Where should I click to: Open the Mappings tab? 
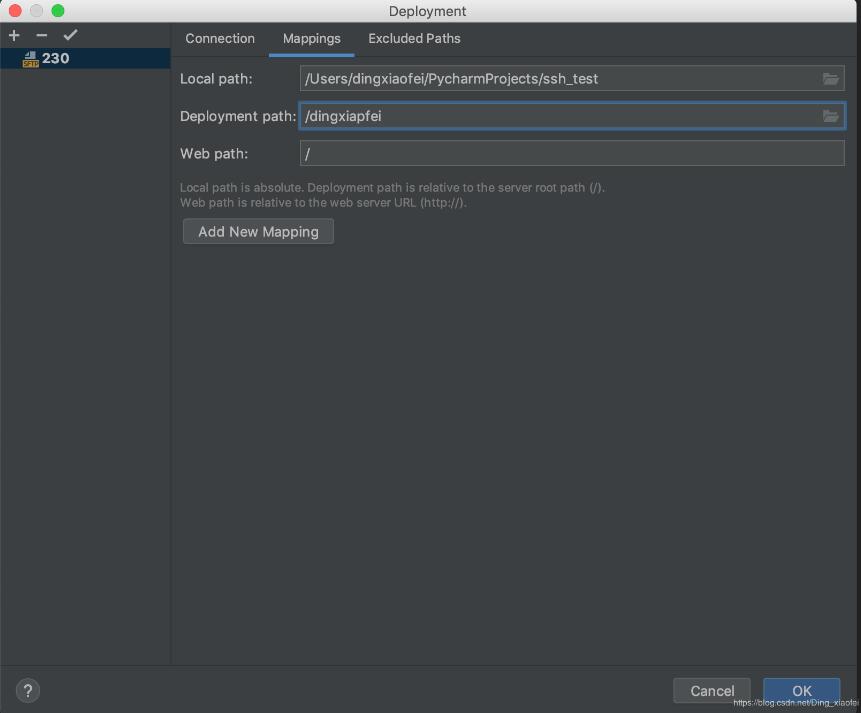pyautogui.click(x=312, y=38)
